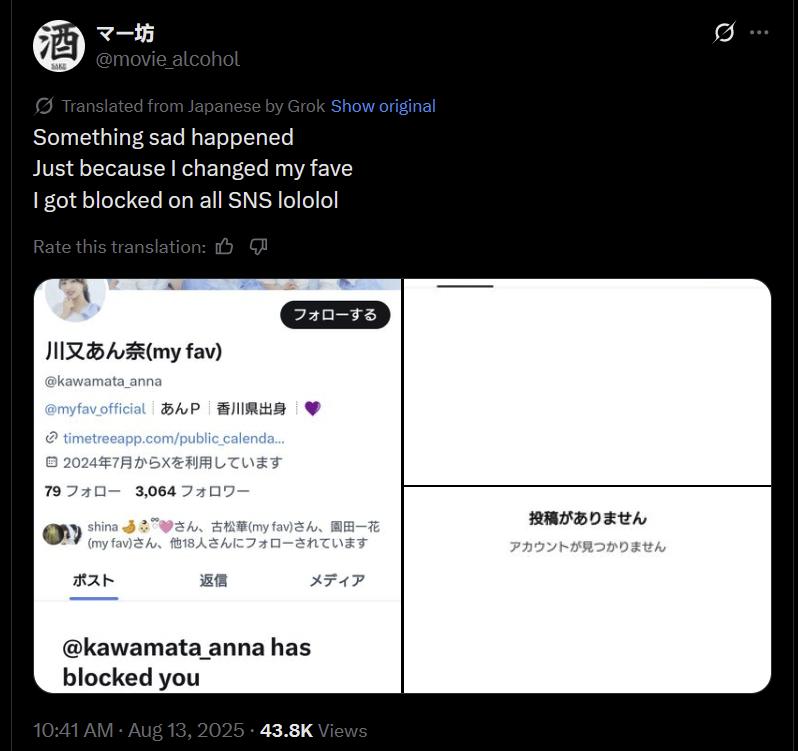Open @movie_alcohol handle link
Viewport: 798px width, 751px height.
coord(167,60)
